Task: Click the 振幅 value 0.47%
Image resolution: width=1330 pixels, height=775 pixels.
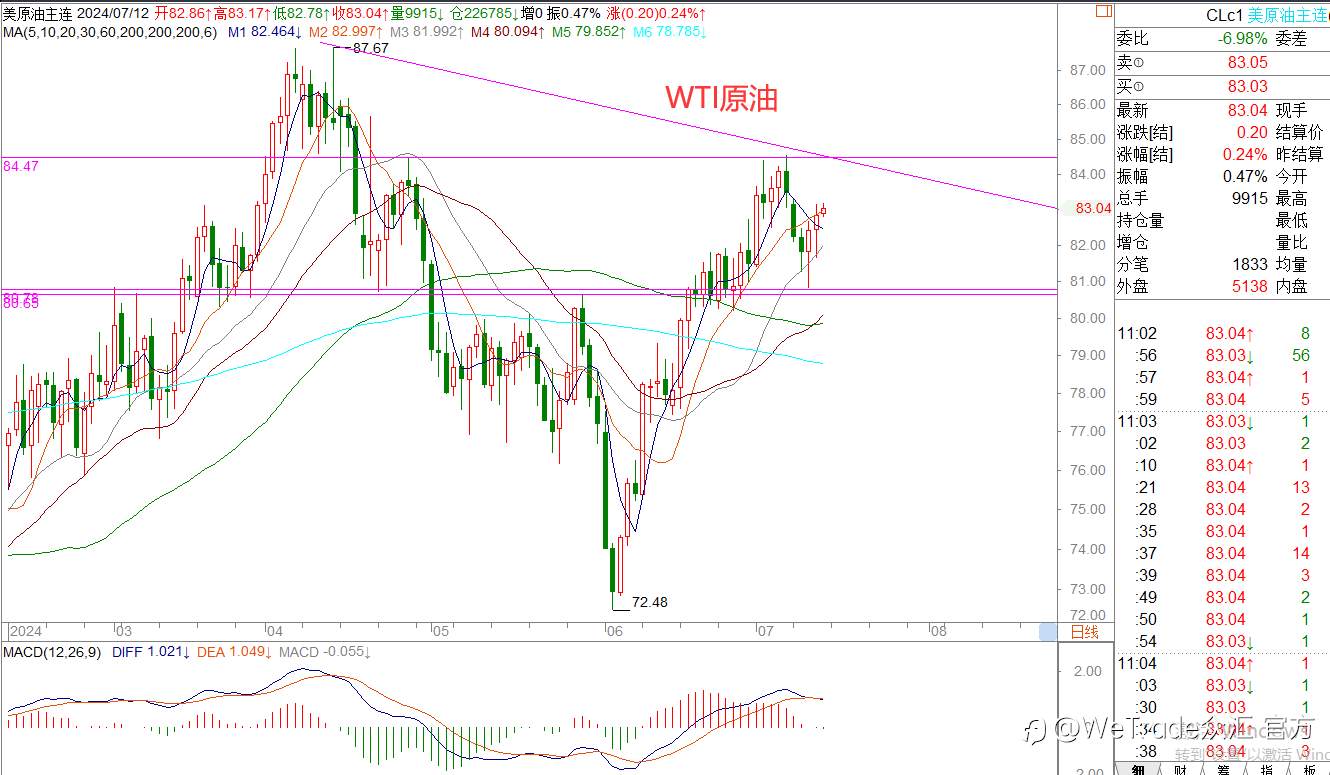Action: [1245, 177]
